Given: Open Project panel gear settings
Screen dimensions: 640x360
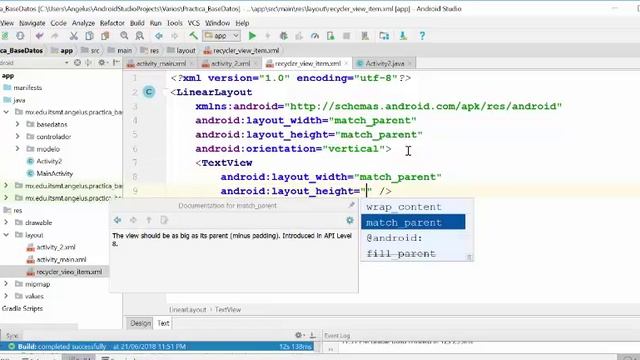Looking at the screenshot, I should (102, 63).
